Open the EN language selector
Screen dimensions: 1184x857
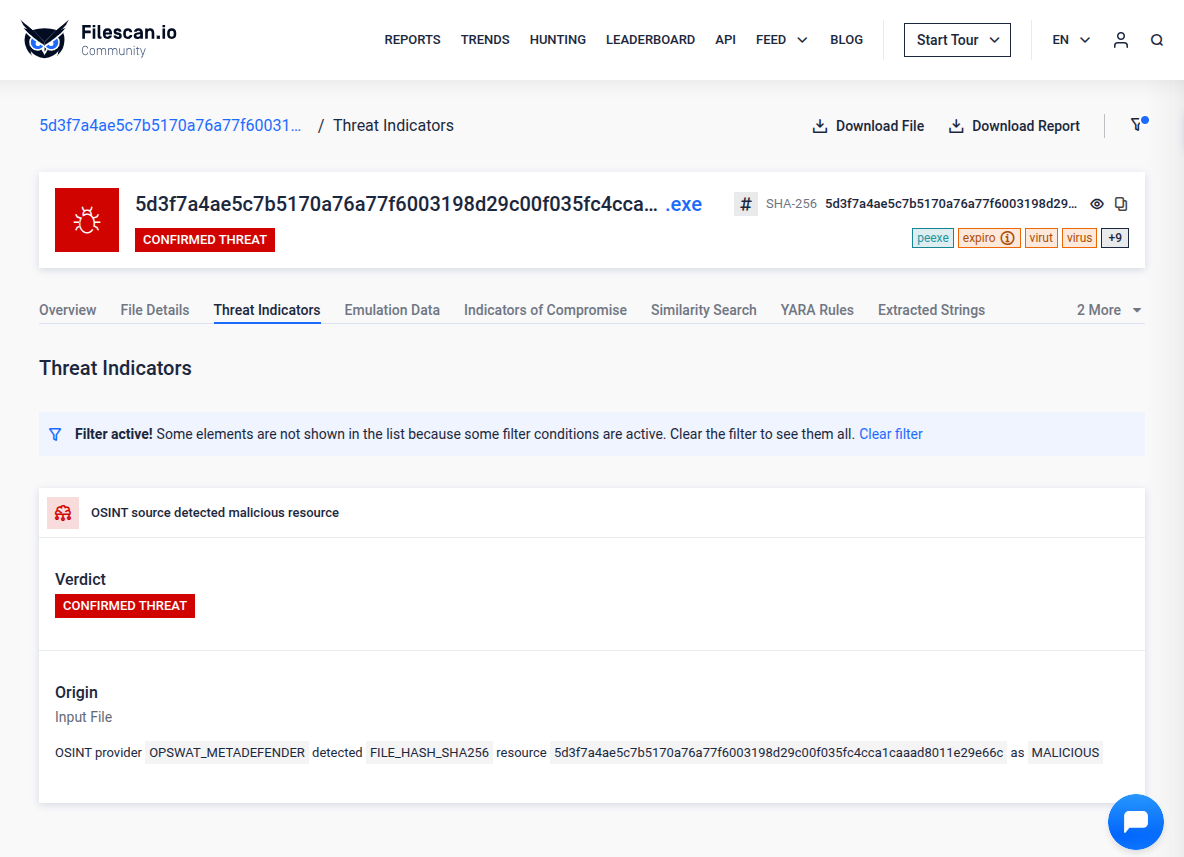tap(1071, 40)
